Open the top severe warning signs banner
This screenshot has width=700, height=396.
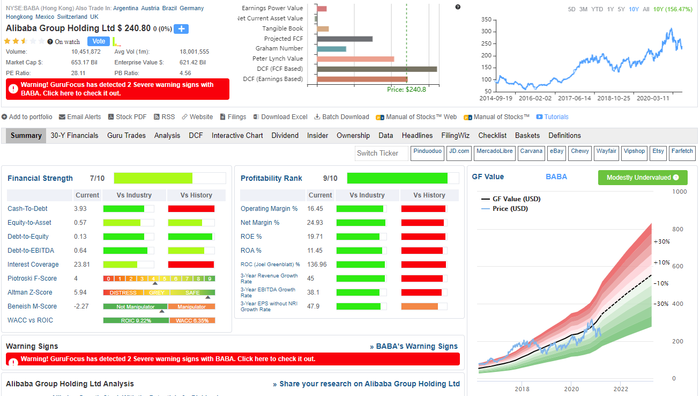click(117, 89)
